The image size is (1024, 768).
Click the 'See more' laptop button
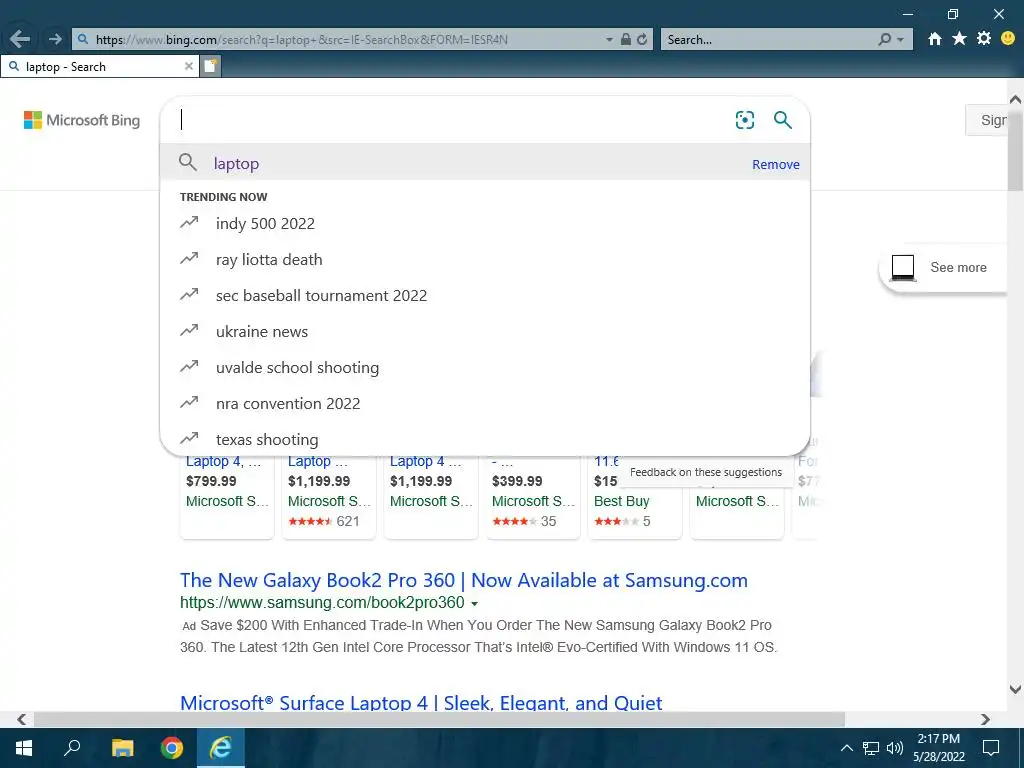(944, 267)
